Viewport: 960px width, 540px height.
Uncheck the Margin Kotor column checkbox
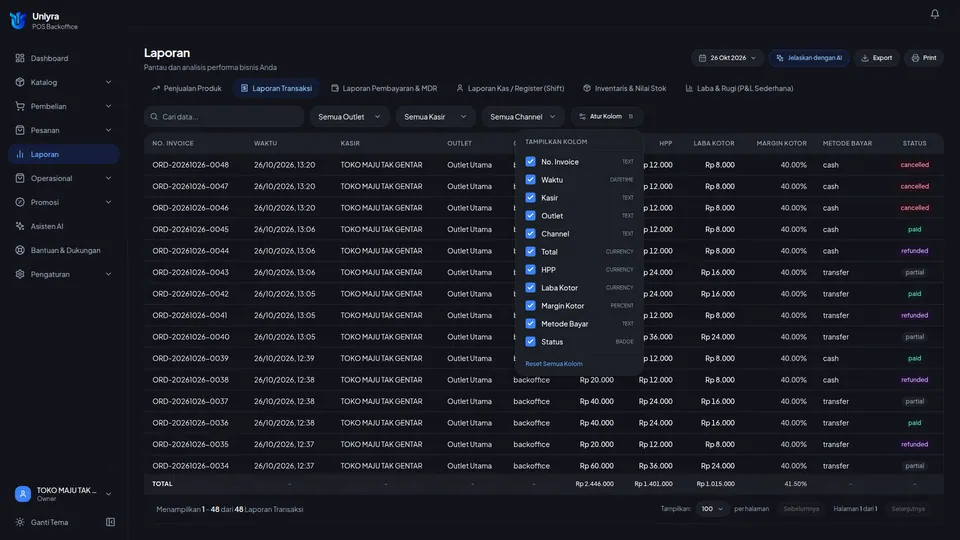pos(530,306)
